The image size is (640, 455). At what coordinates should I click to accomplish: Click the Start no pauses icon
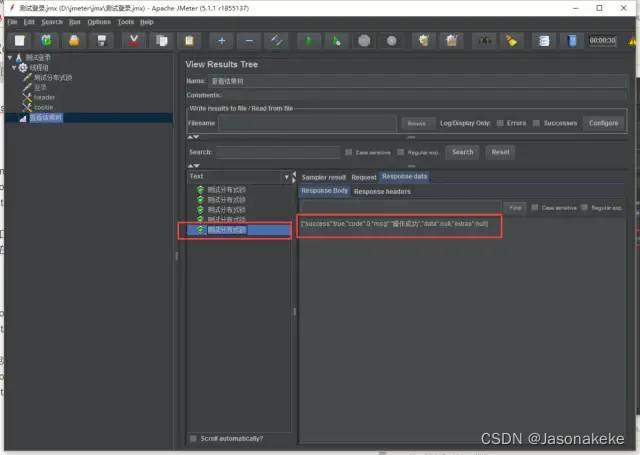336,40
